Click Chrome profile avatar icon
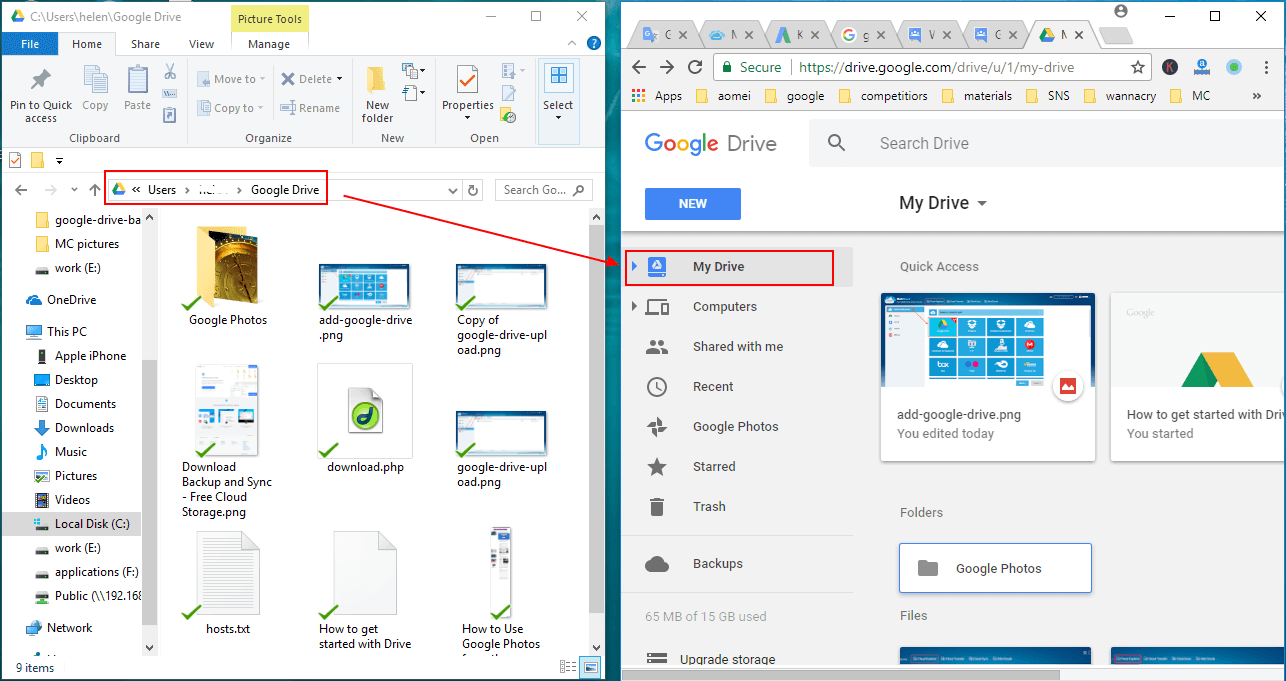1286x681 pixels. point(1120,11)
